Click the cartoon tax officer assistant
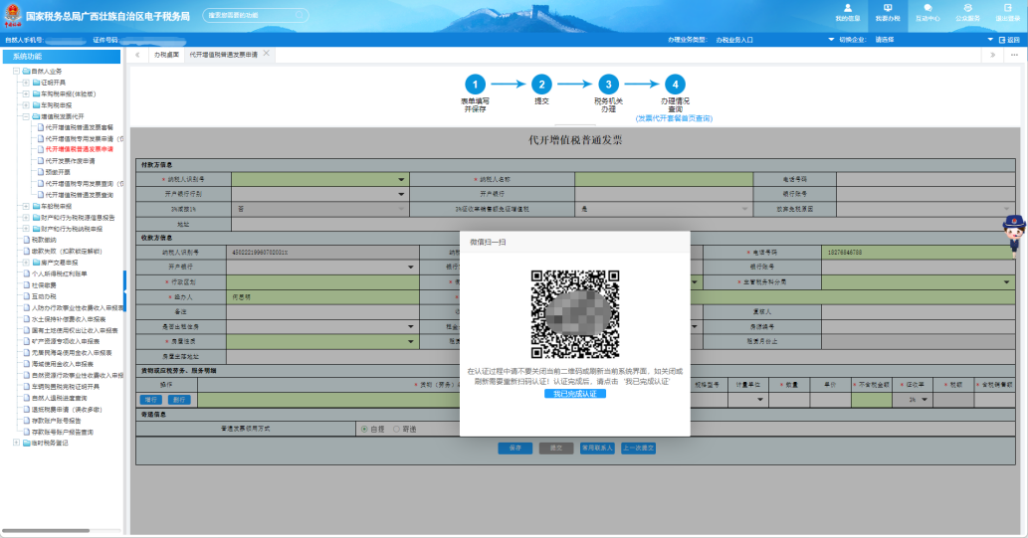1028x538 pixels. [1014, 234]
